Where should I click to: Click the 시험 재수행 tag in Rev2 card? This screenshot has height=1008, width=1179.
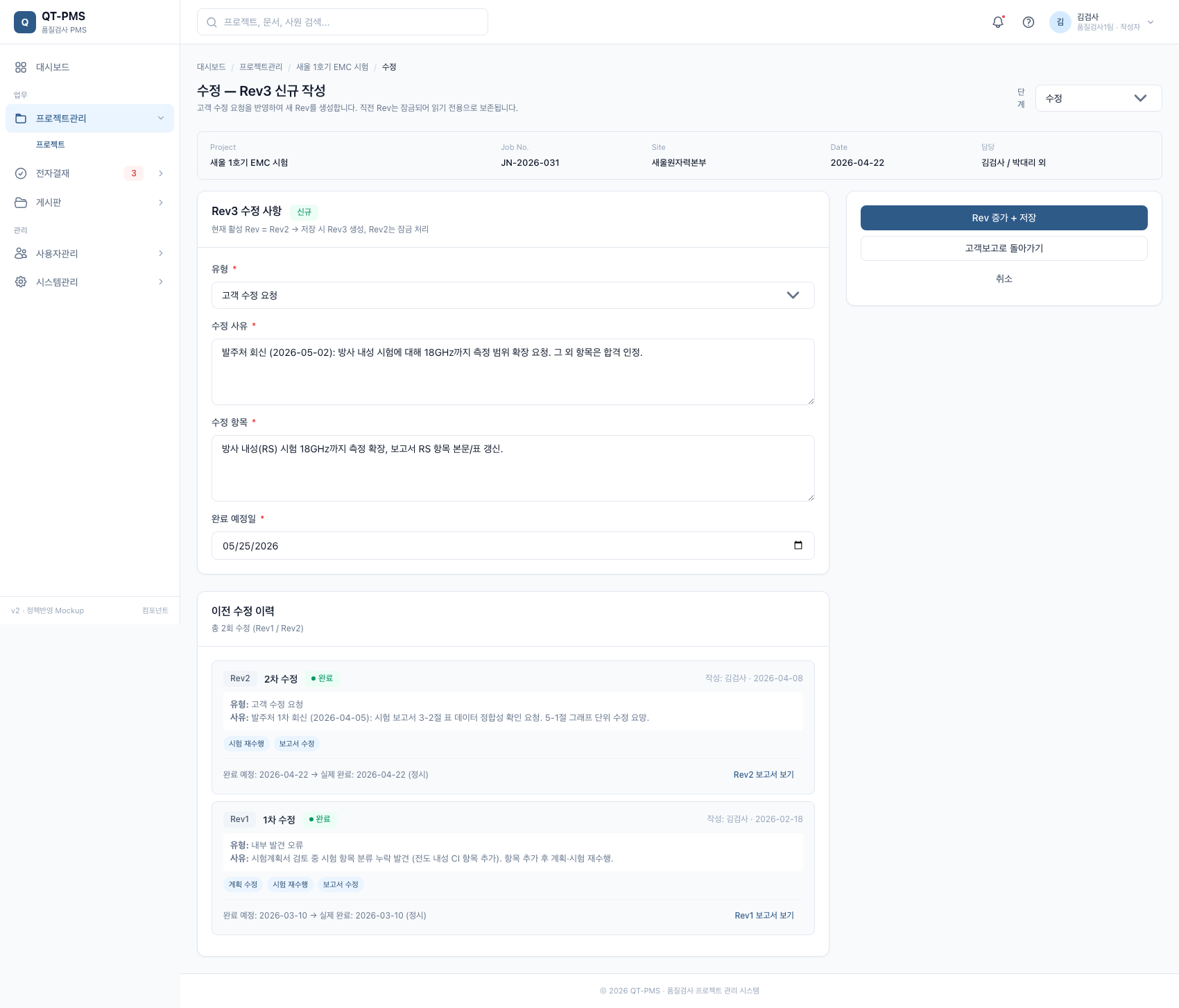[246, 744]
